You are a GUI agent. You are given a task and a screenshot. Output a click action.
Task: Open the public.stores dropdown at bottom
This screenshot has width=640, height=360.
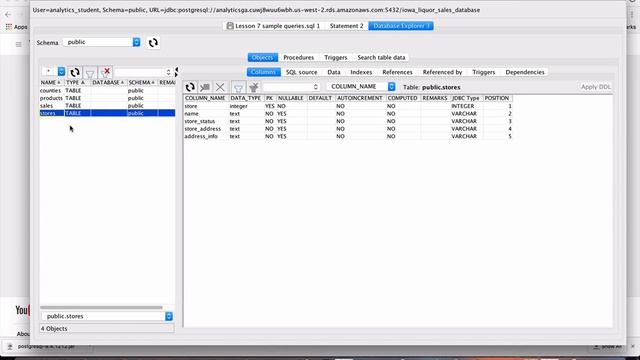107,316
